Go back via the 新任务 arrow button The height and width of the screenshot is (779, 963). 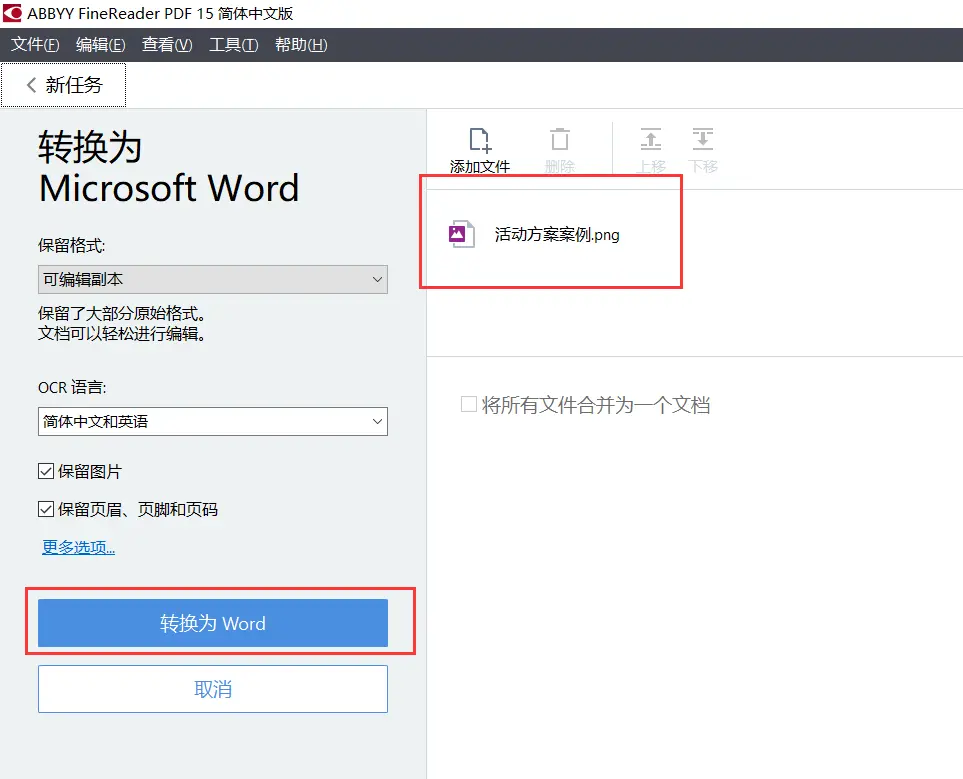tap(64, 85)
